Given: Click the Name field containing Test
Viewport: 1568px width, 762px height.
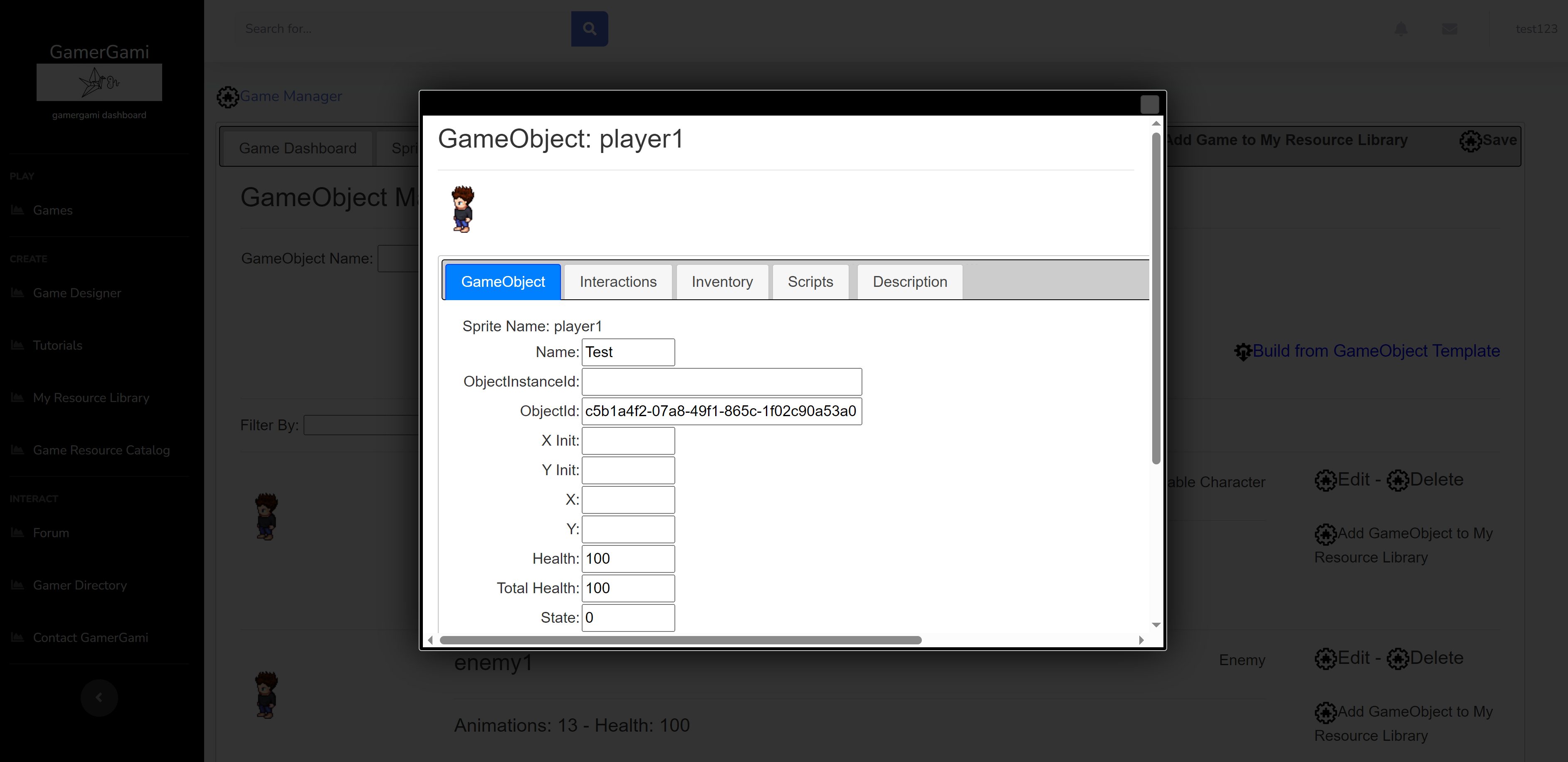Looking at the screenshot, I should coord(627,353).
